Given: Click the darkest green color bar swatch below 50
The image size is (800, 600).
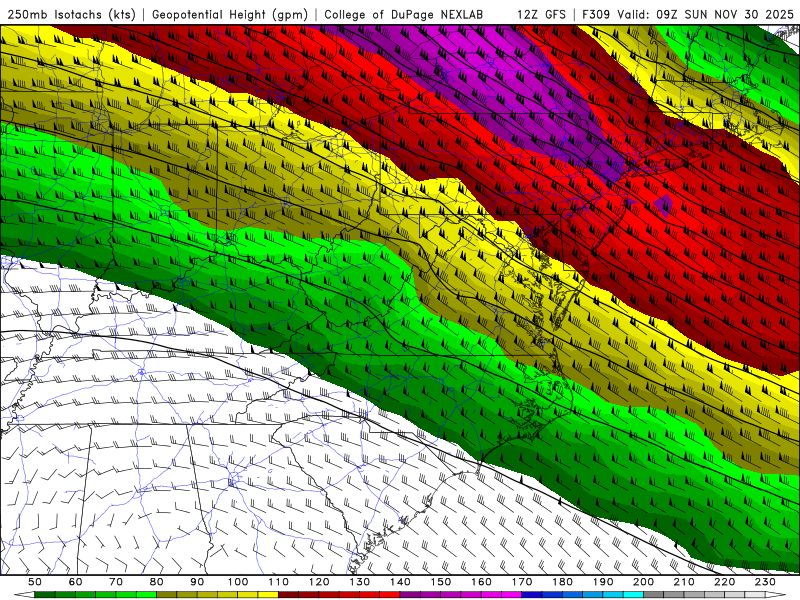Looking at the screenshot, I should [45, 594].
